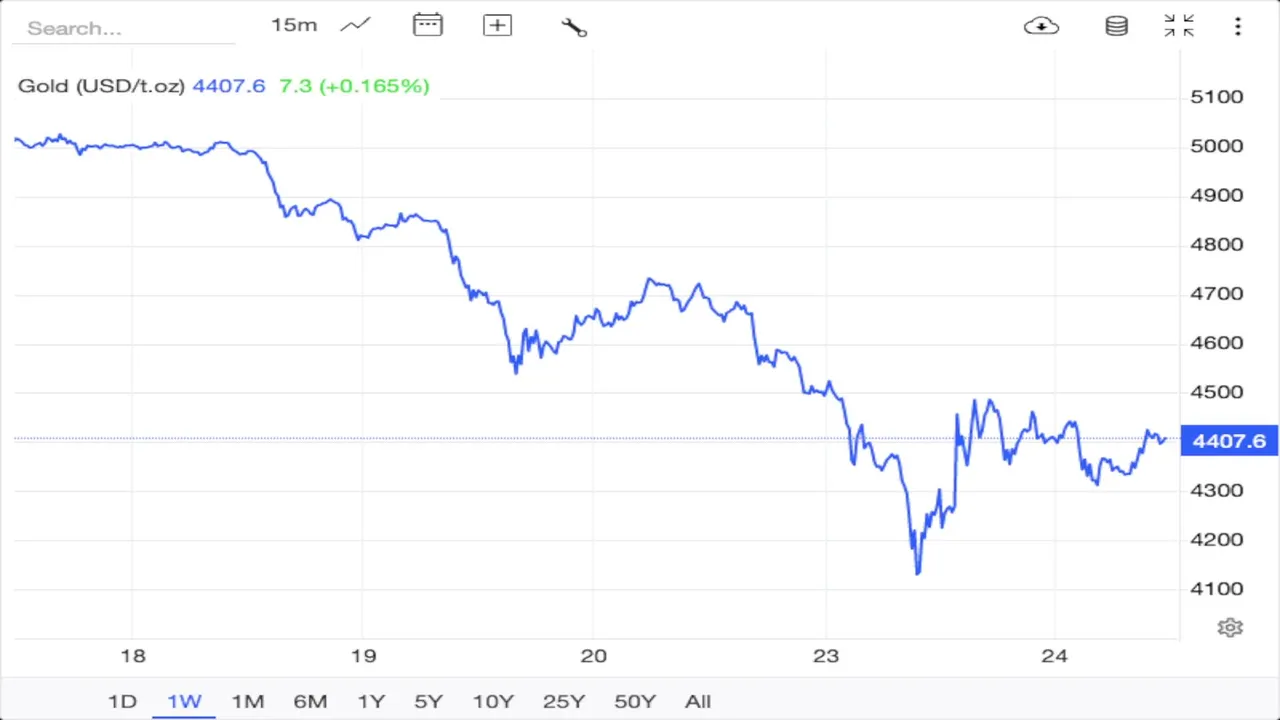1280x720 pixels.
Task: Click the add comparison plus icon
Action: [x=497, y=26]
